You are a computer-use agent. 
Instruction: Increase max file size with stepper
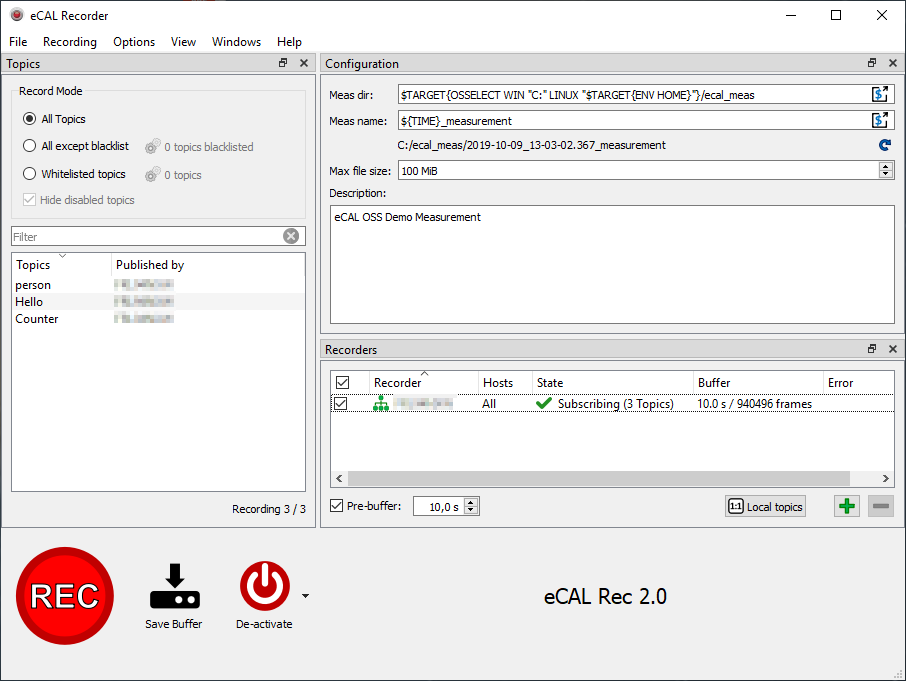(x=886, y=166)
